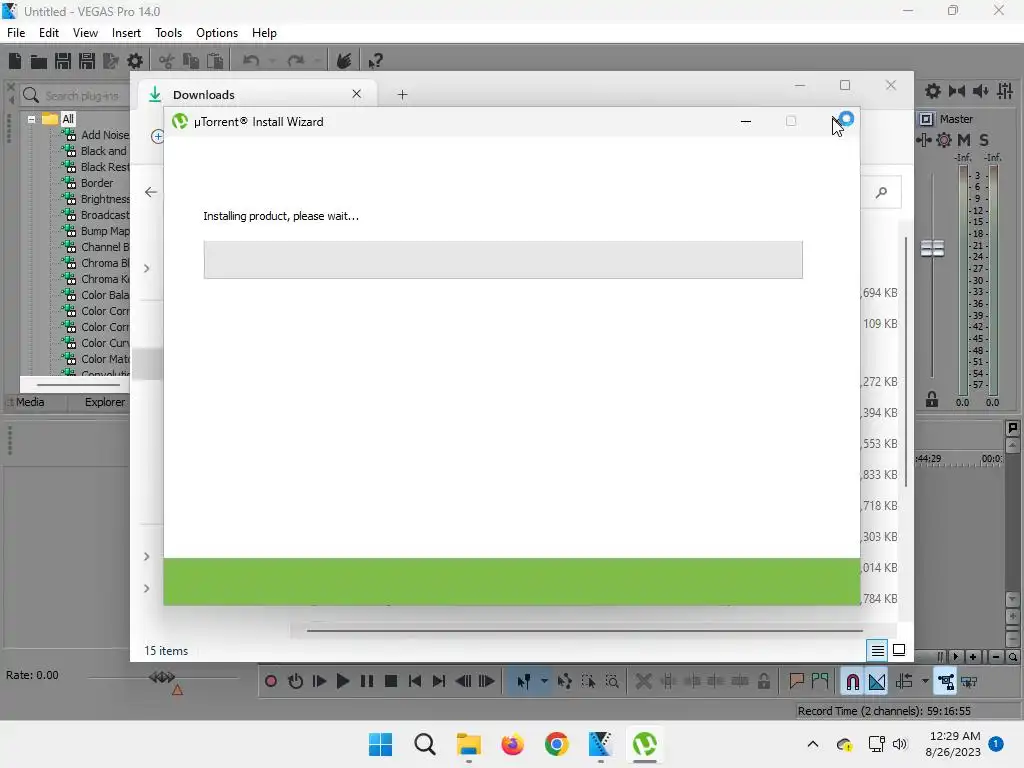
Task: Open Project Properties gear in VEGAS toolbar
Action: coord(135,61)
